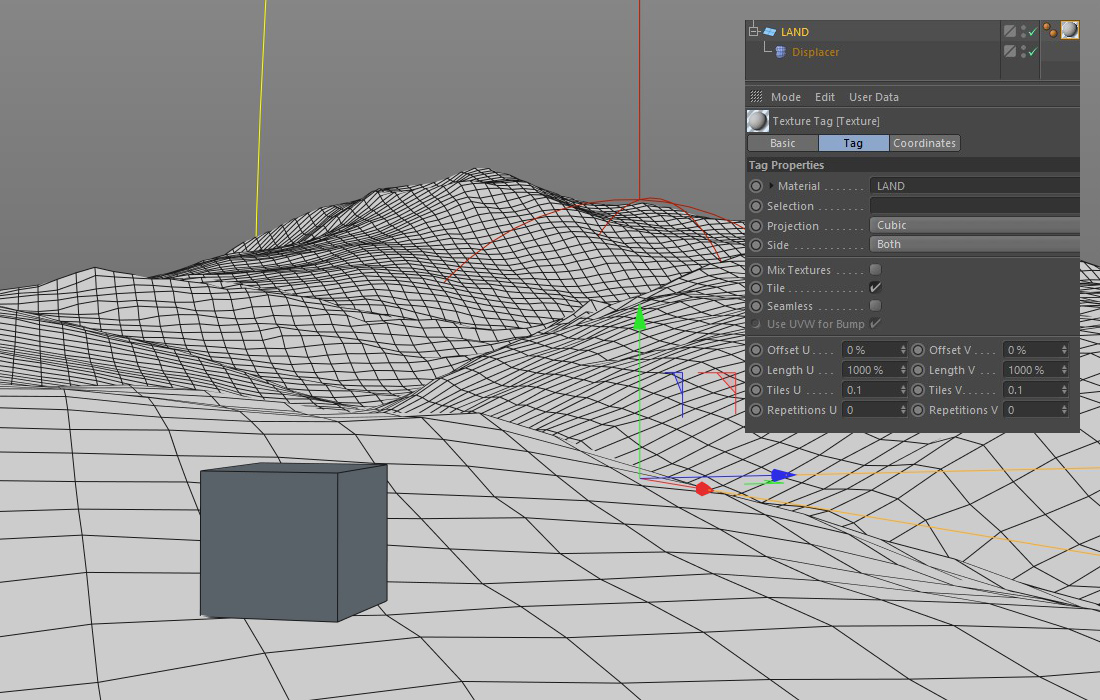Uncheck the Tile checkbox
The height and width of the screenshot is (700, 1100).
(875, 288)
